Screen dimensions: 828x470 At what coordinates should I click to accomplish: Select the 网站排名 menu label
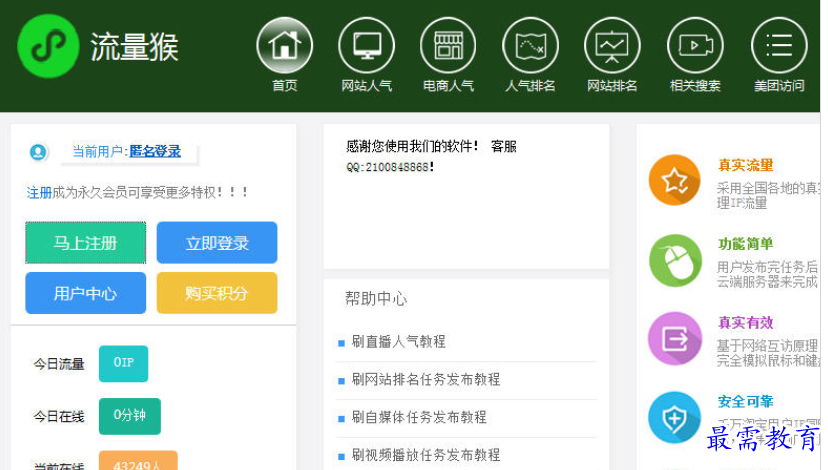coord(613,86)
